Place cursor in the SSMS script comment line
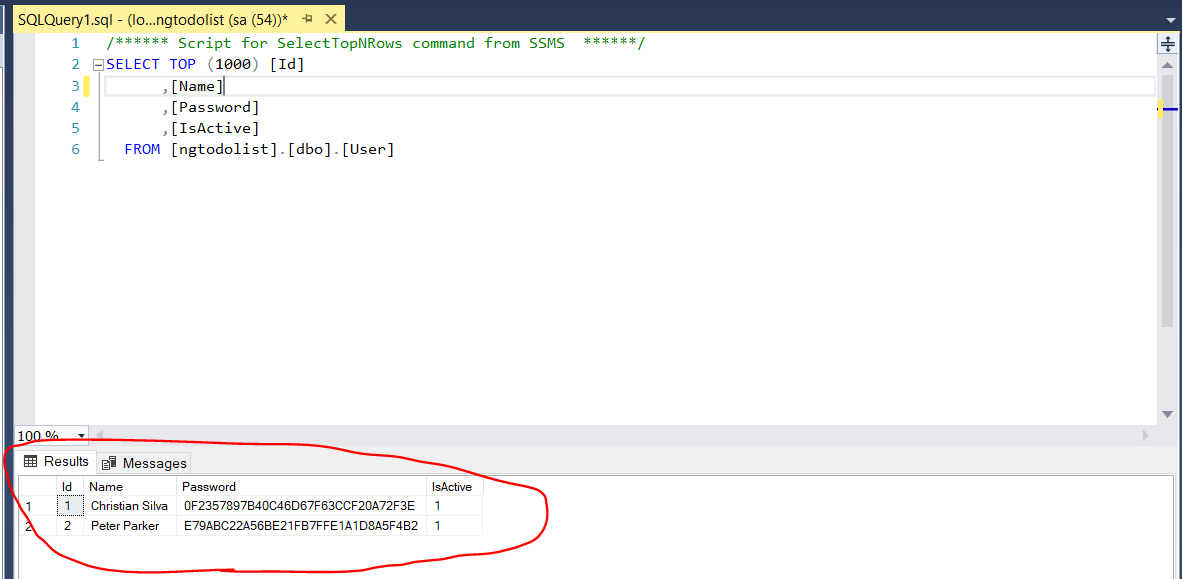This screenshot has height=579, width=1182. pos(375,44)
